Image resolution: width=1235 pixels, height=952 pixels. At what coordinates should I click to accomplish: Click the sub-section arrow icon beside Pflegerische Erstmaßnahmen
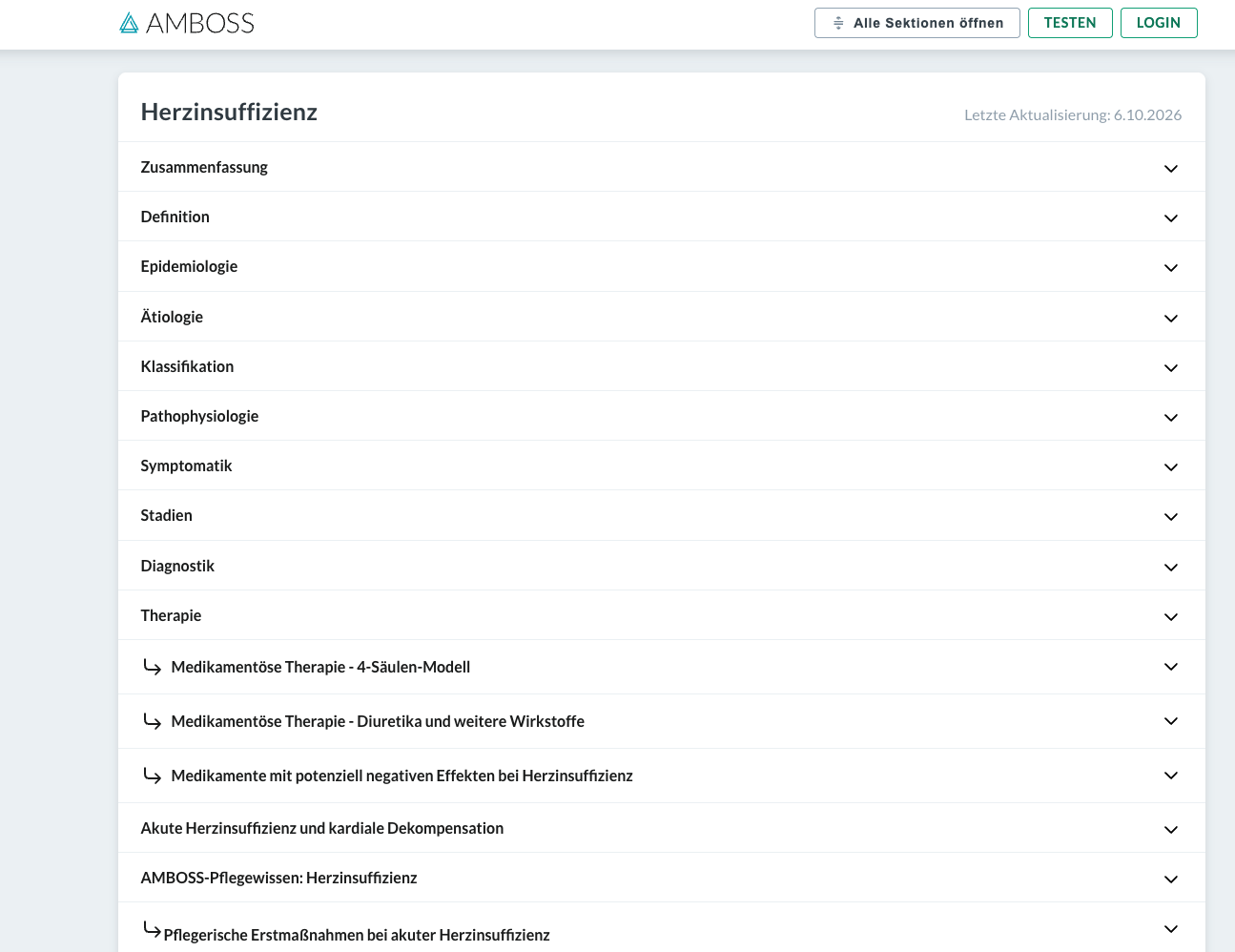point(152,928)
